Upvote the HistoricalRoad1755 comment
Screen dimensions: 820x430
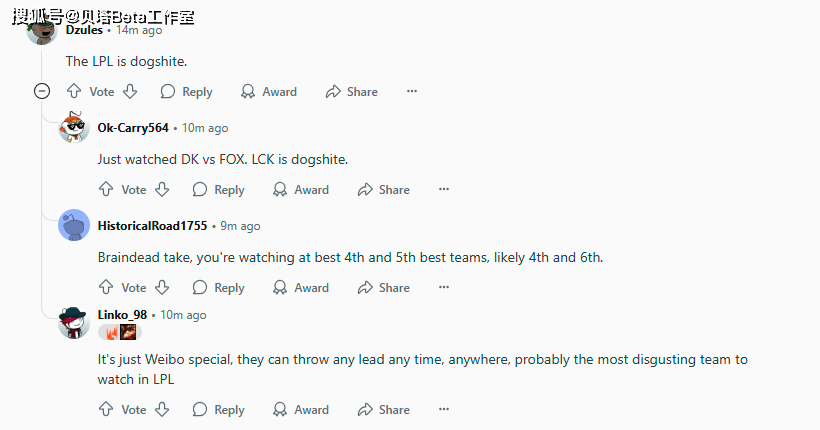pyautogui.click(x=105, y=287)
